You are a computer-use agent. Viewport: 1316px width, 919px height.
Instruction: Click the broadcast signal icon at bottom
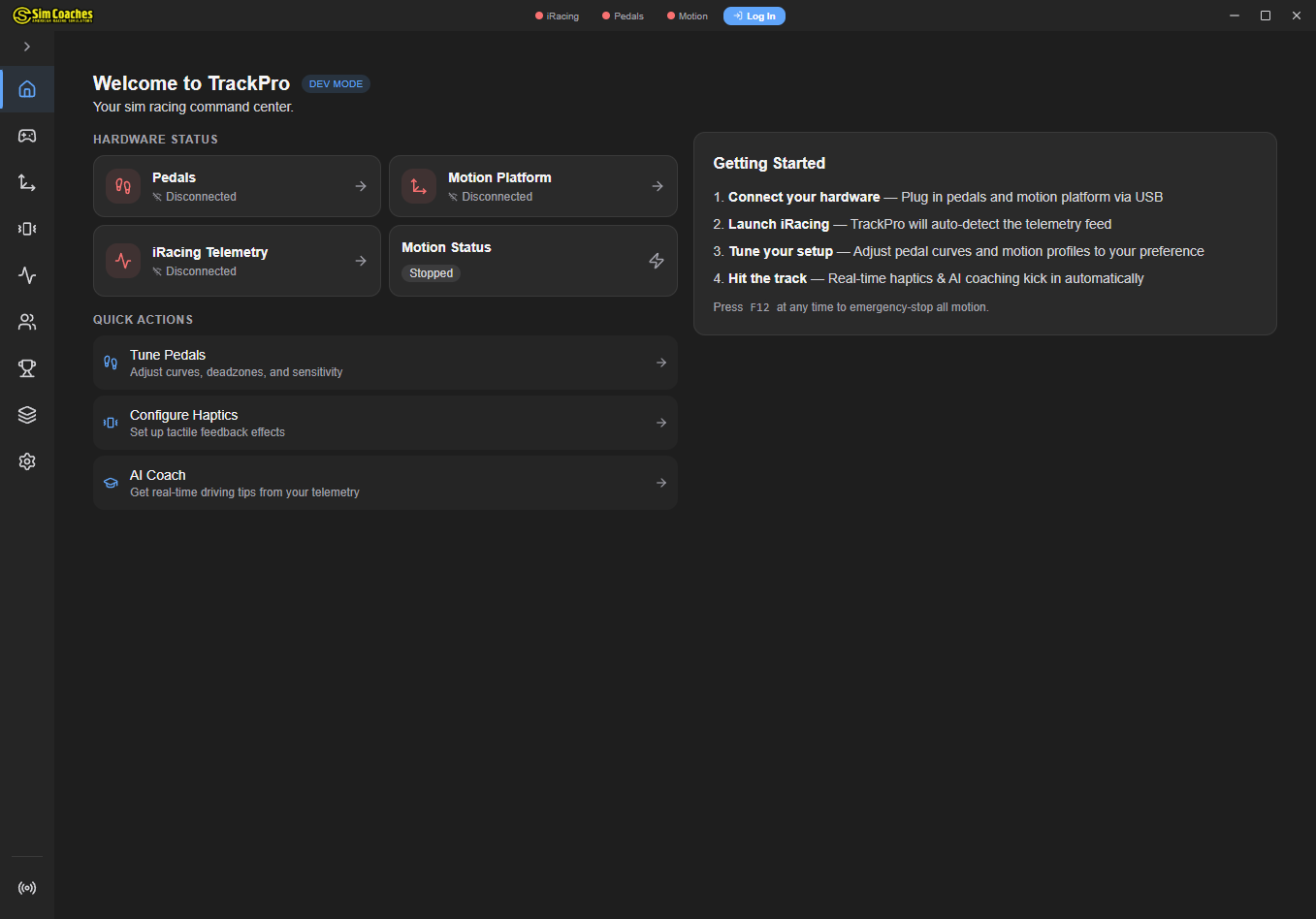[x=27, y=888]
